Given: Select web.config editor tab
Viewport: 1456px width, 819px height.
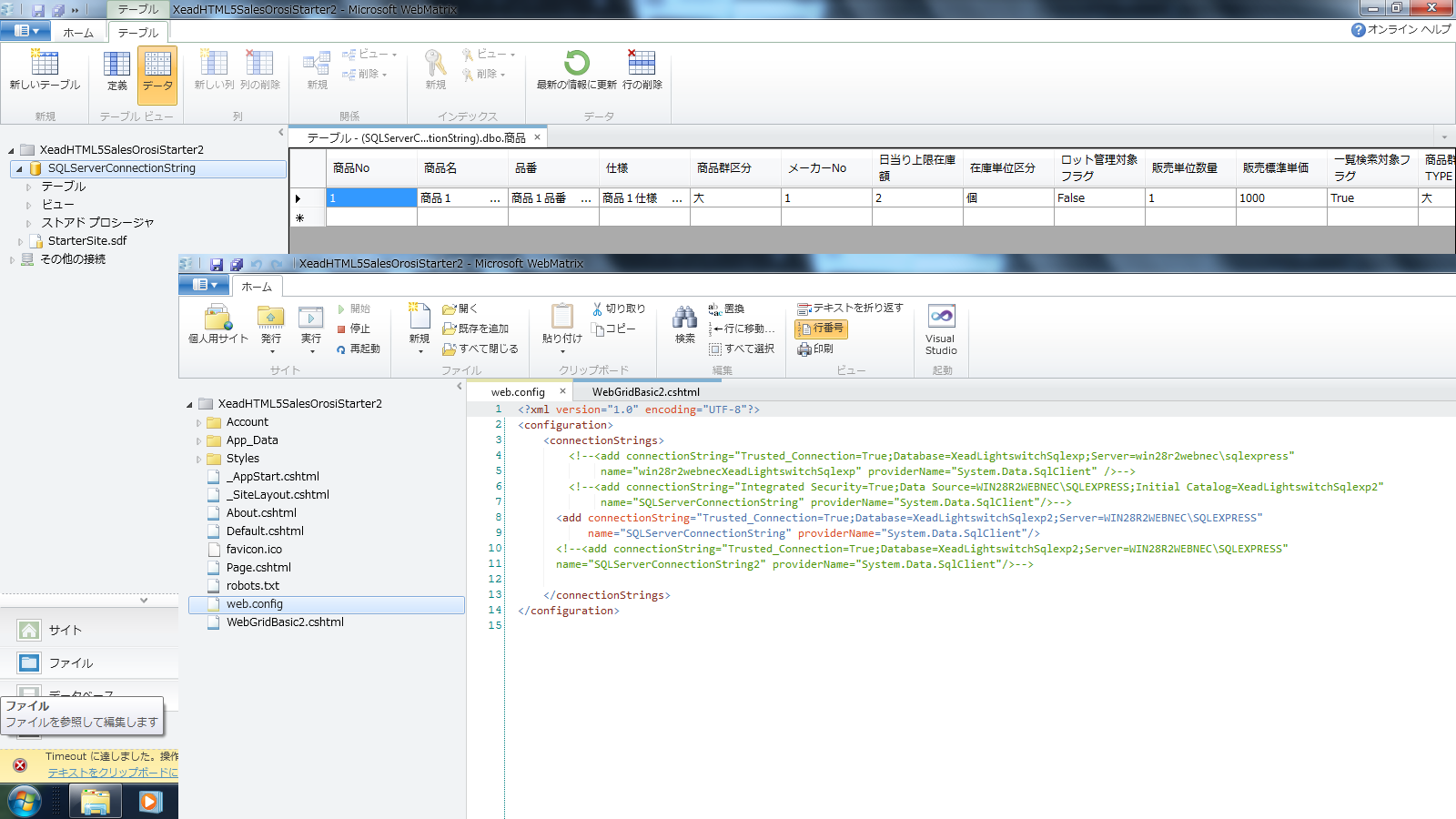Looking at the screenshot, I should (x=518, y=392).
